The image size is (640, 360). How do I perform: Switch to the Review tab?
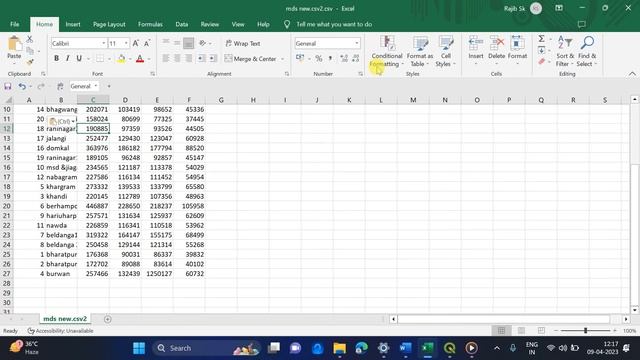209,24
